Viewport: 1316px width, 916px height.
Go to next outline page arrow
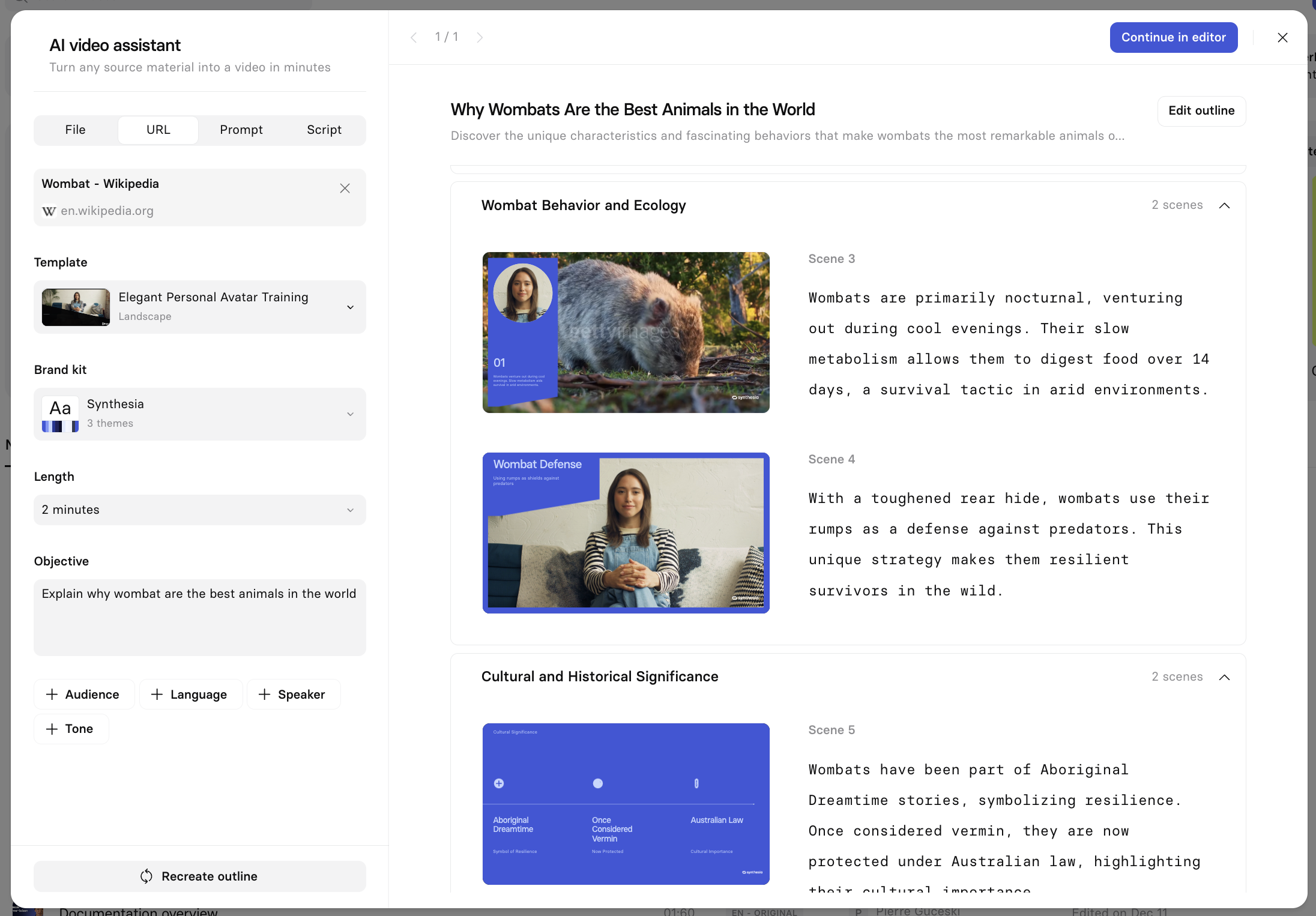(x=480, y=38)
